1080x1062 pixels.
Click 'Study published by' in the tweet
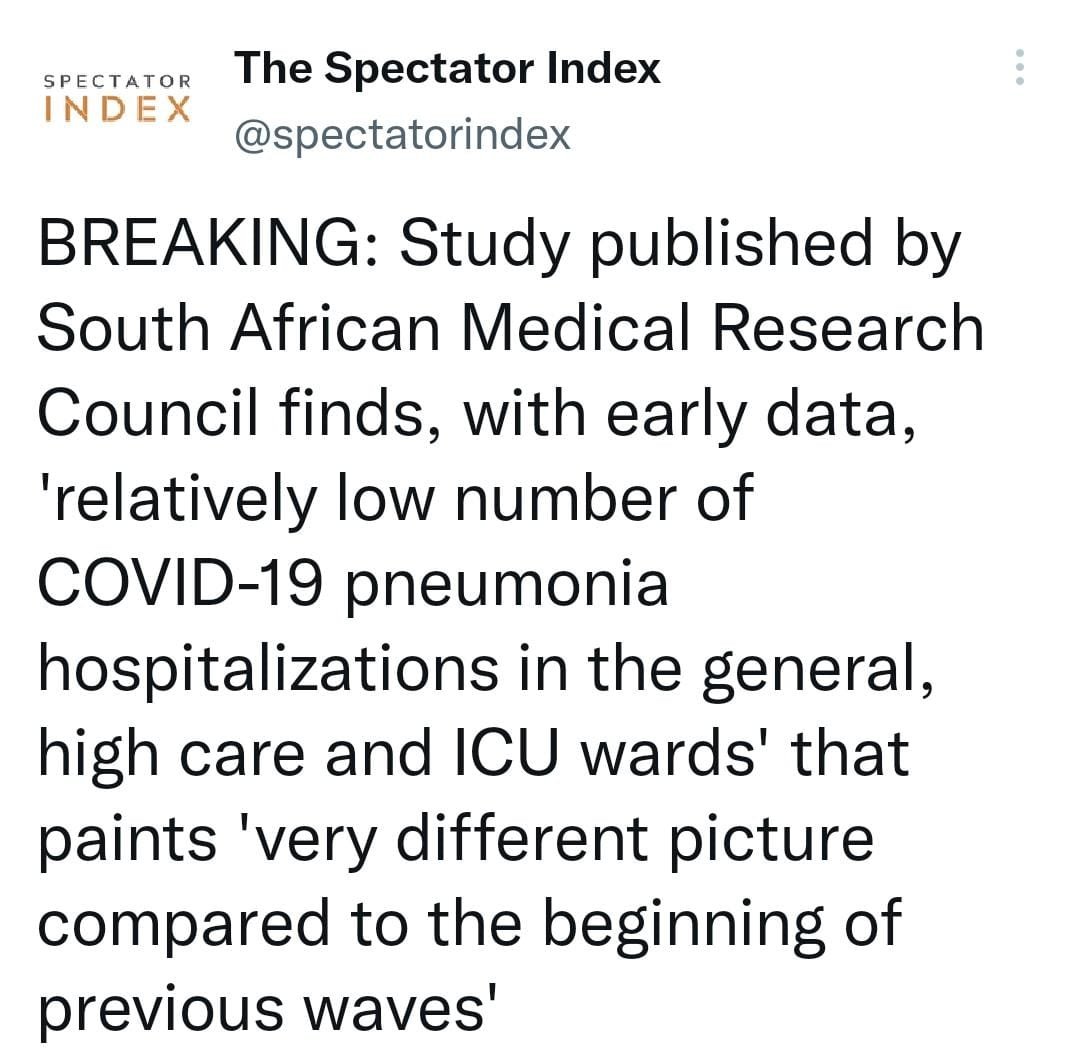point(679,244)
